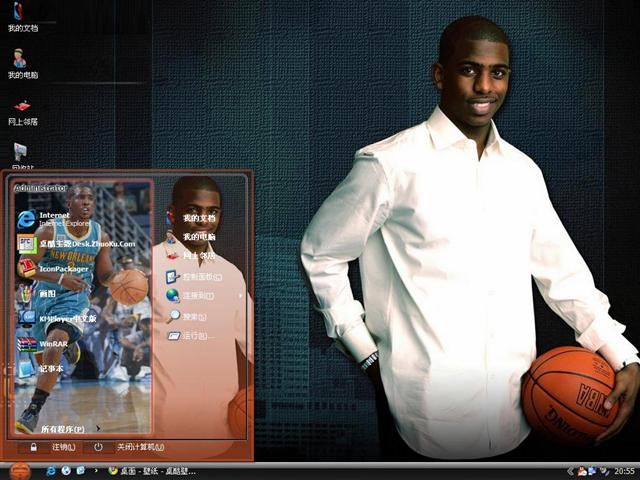This screenshot has width=640, height=480.
Task: Switch to 桌面 - 壁纸 taskbar window
Action: (x=152, y=471)
